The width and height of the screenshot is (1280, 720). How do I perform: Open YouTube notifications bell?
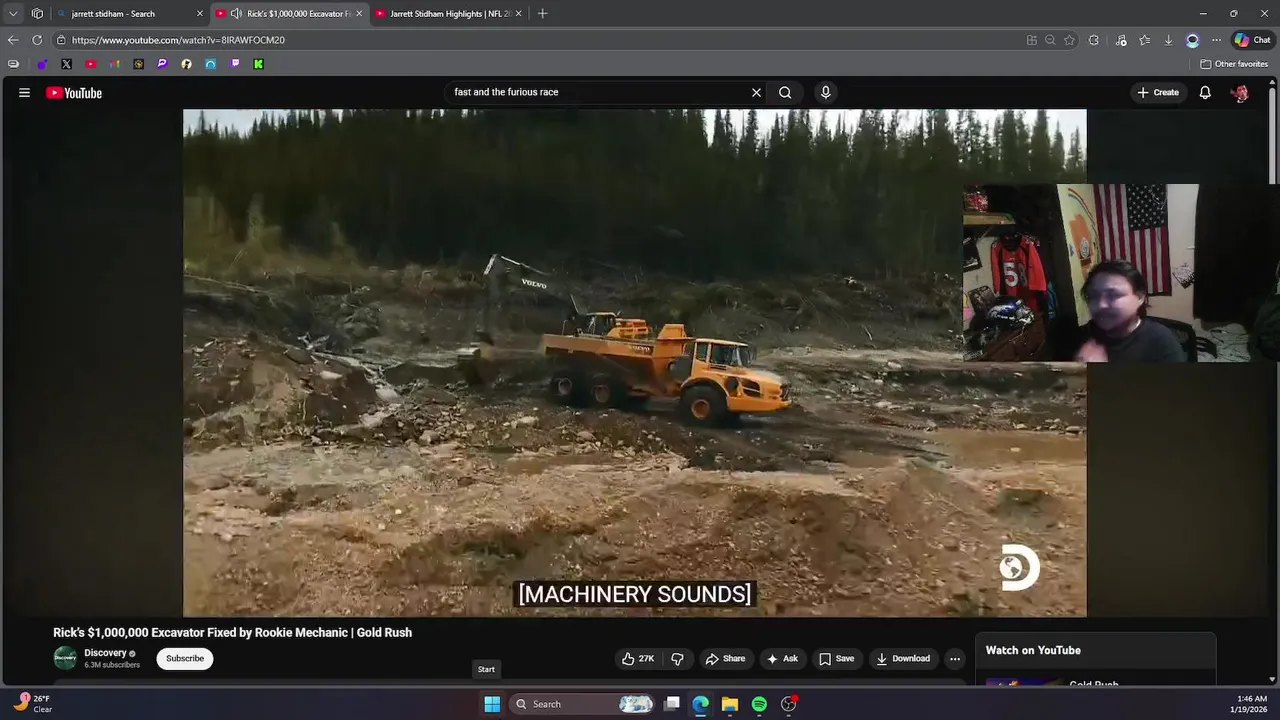(x=1205, y=92)
